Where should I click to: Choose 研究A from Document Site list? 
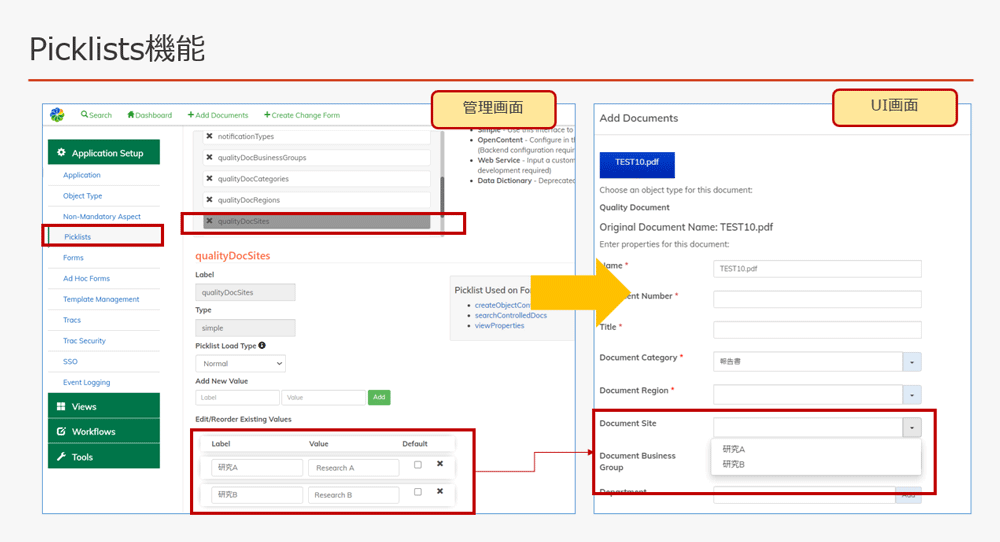point(733,449)
